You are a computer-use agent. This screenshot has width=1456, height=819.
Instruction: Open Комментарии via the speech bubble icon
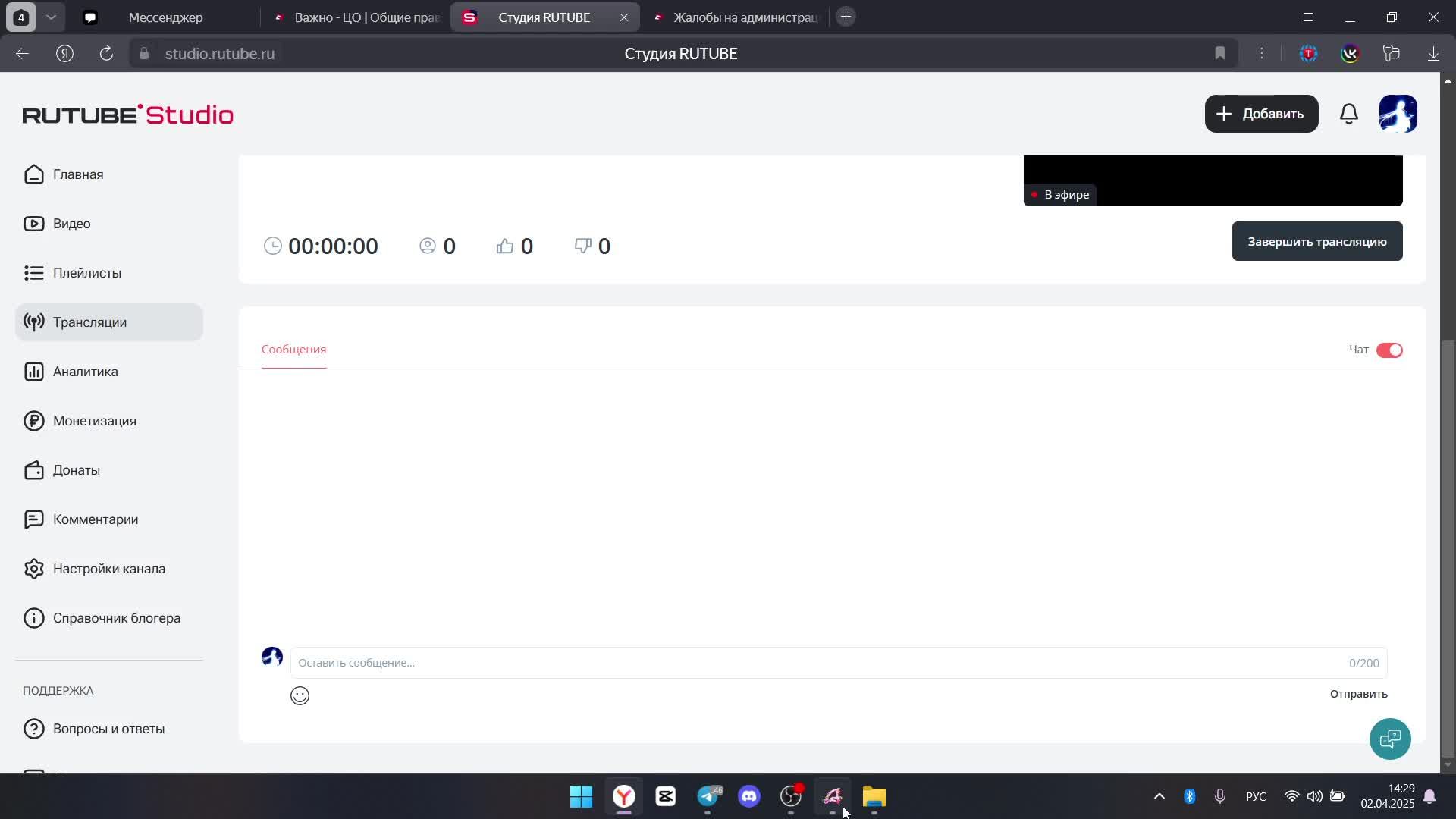point(34,519)
